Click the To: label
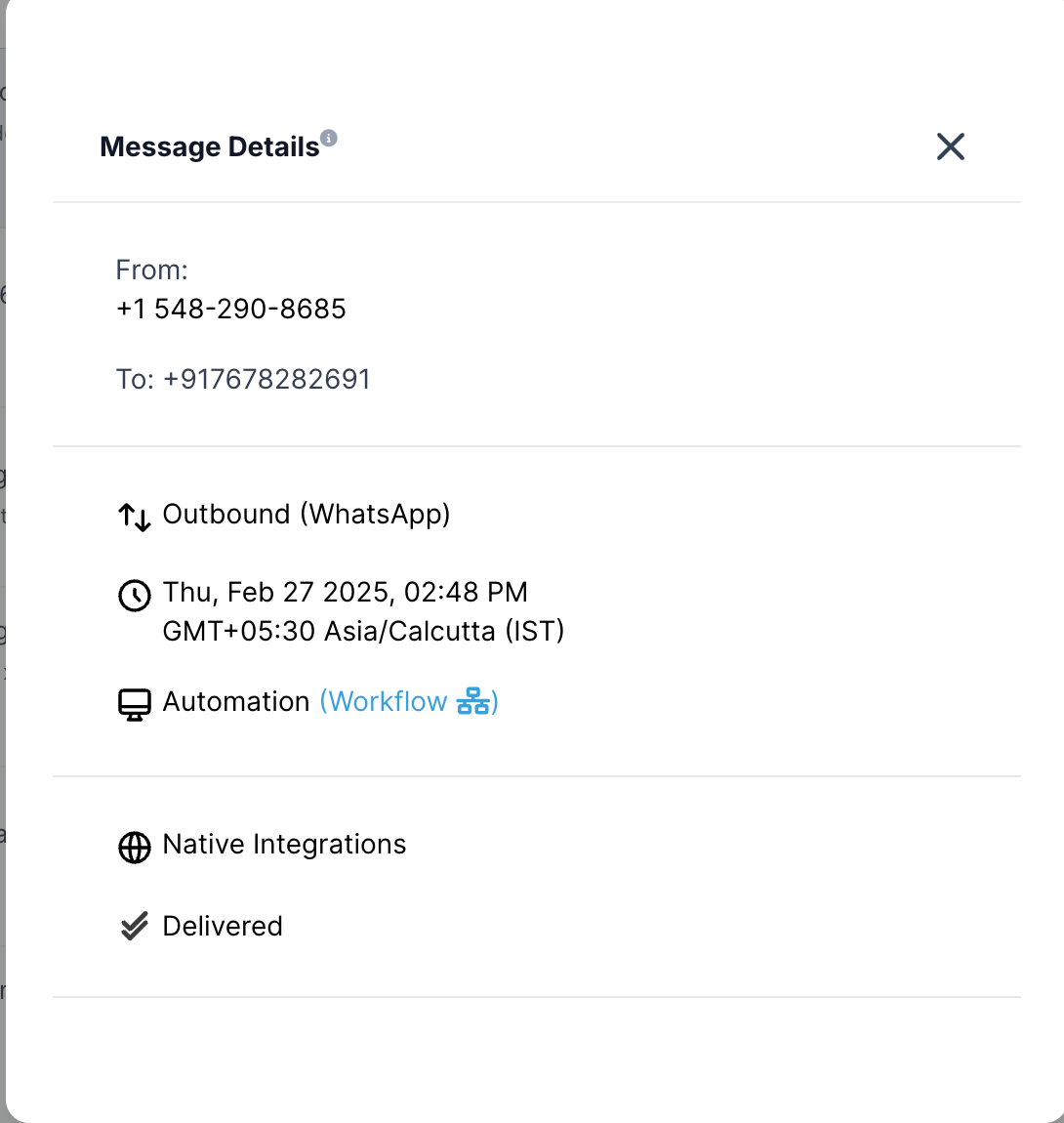 [x=134, y=379]
